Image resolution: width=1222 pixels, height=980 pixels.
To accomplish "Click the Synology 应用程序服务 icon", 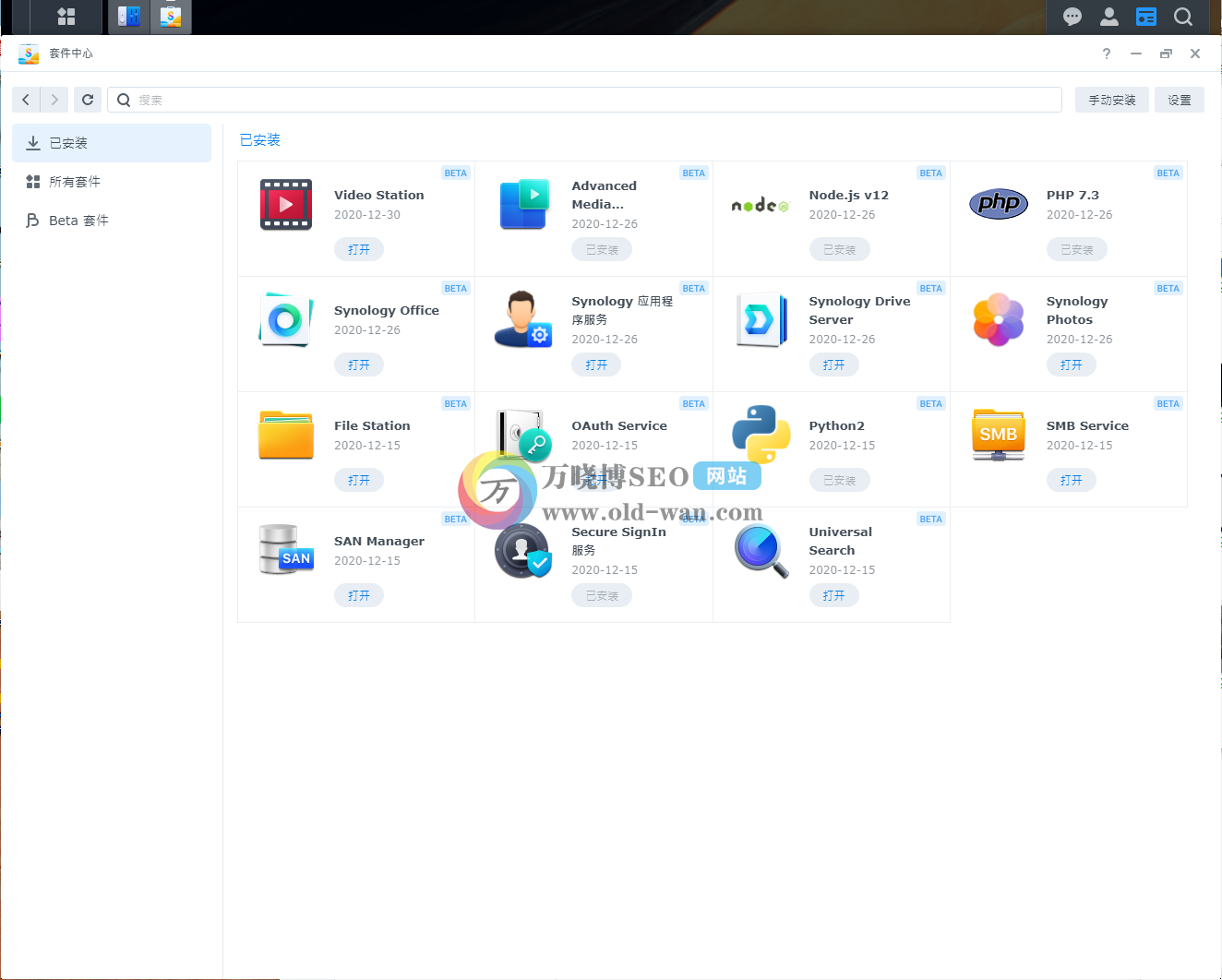I will coord(523,319).
